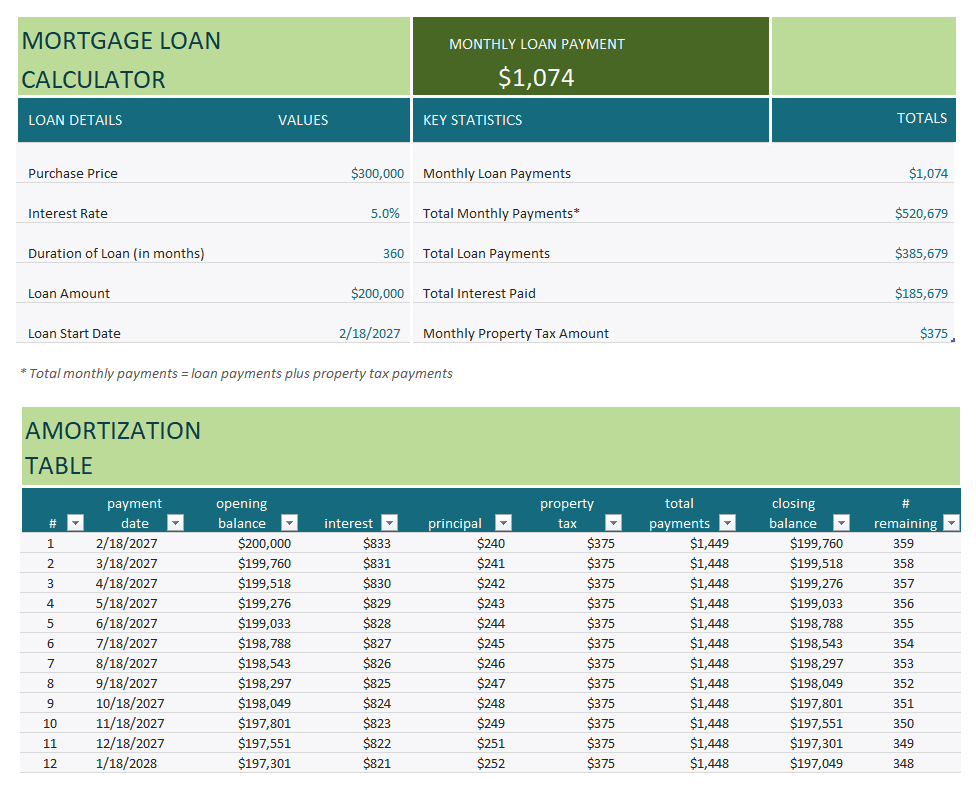
Task: Open the interest column filter dropdown
Action: (390, 523)
